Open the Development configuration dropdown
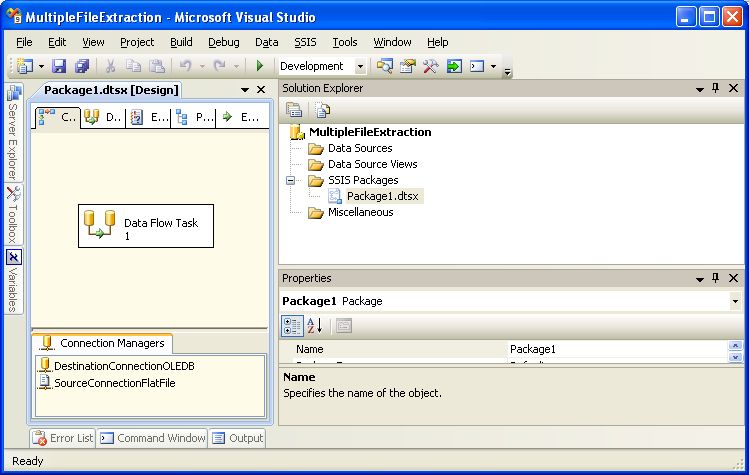The image size is (749, 475). pos(360,66)
